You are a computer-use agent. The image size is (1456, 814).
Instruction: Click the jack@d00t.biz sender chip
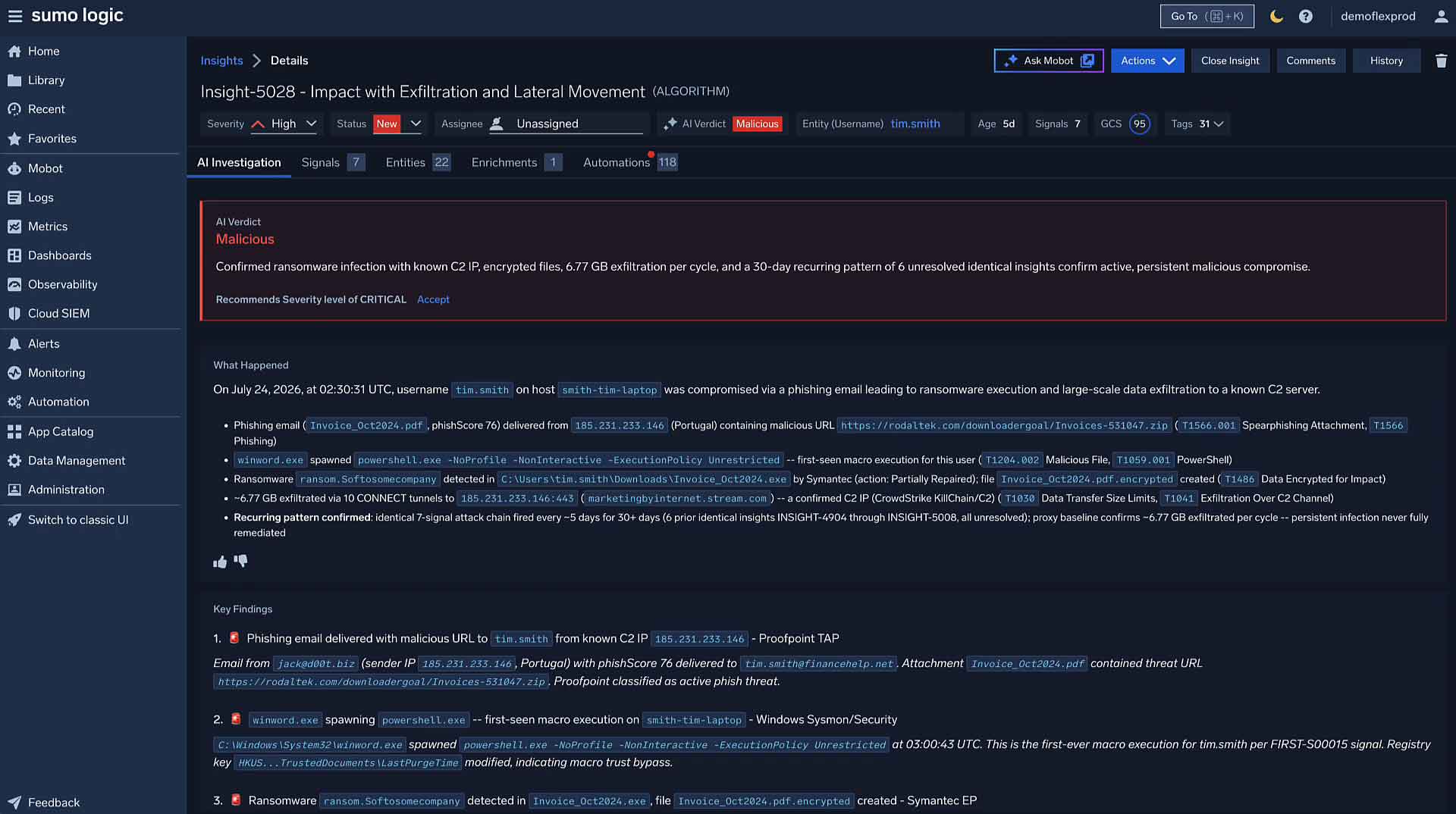[315, 664]
